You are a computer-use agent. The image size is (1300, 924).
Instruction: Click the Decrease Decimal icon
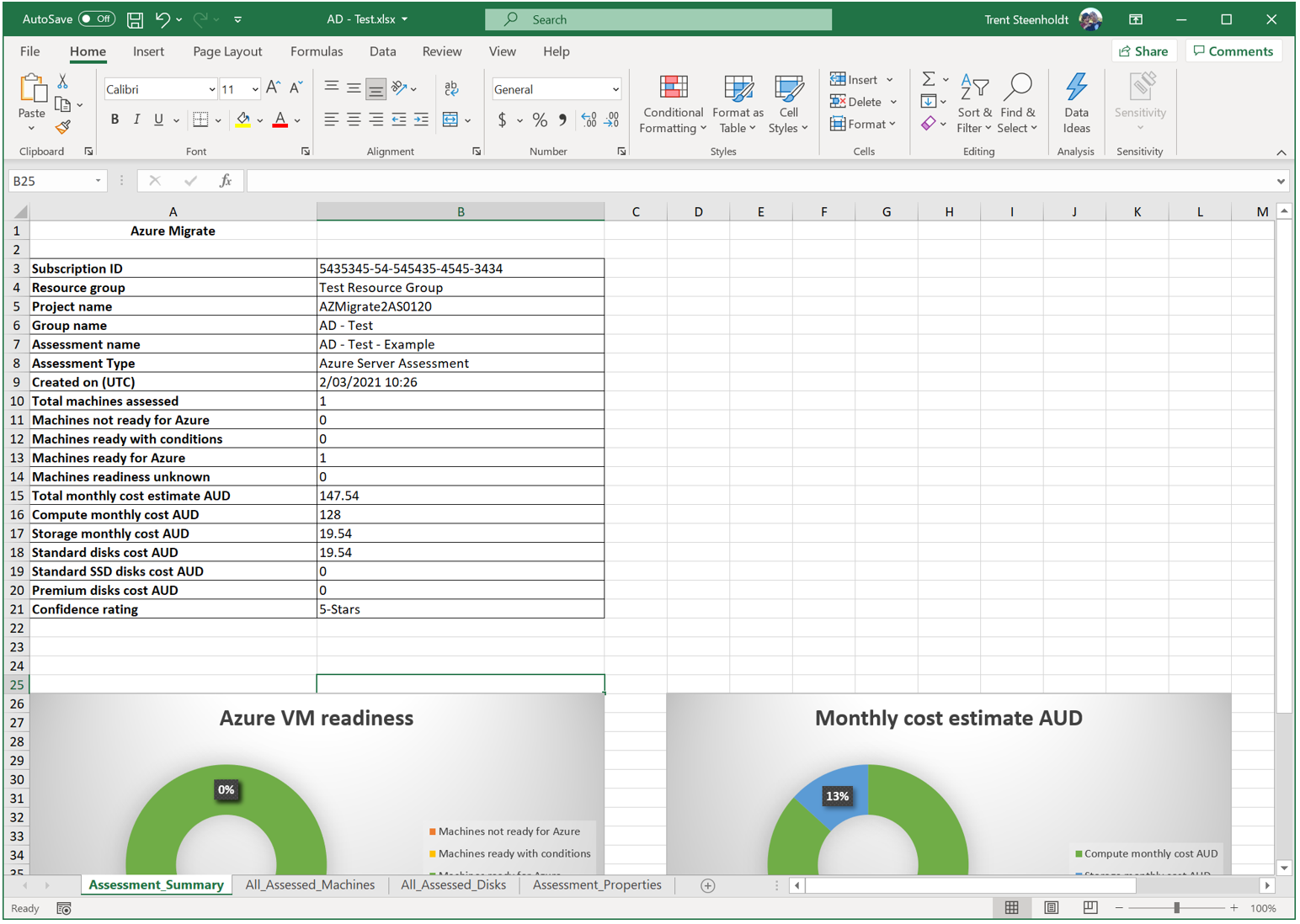[612, 119]
